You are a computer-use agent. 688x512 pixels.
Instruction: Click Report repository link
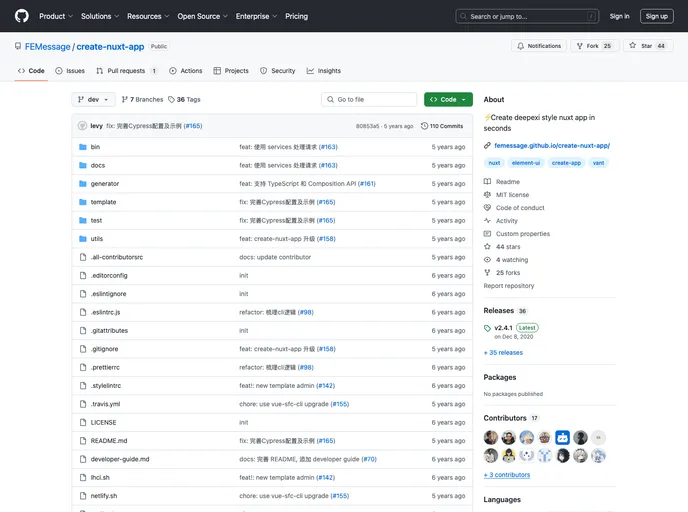tap(509, 286)
